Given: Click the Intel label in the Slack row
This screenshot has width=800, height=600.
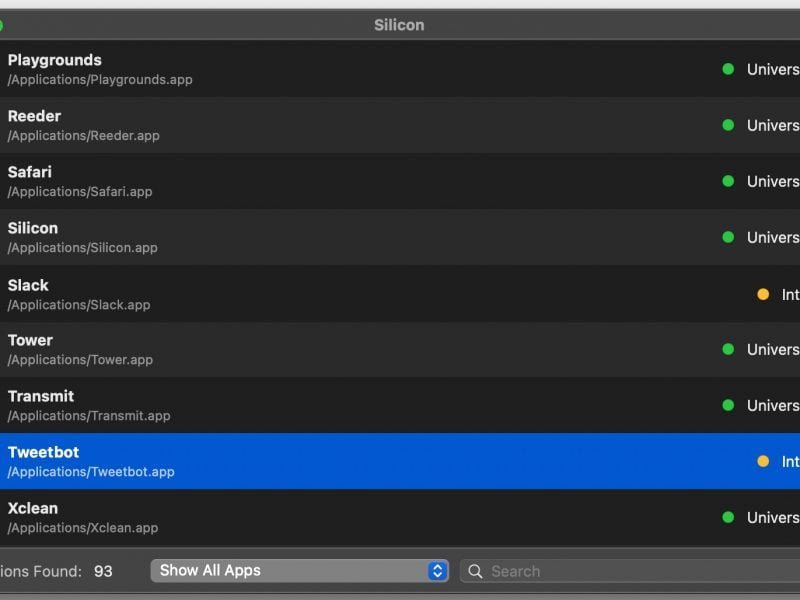Looking at the screenshot, I should point(790,294).
